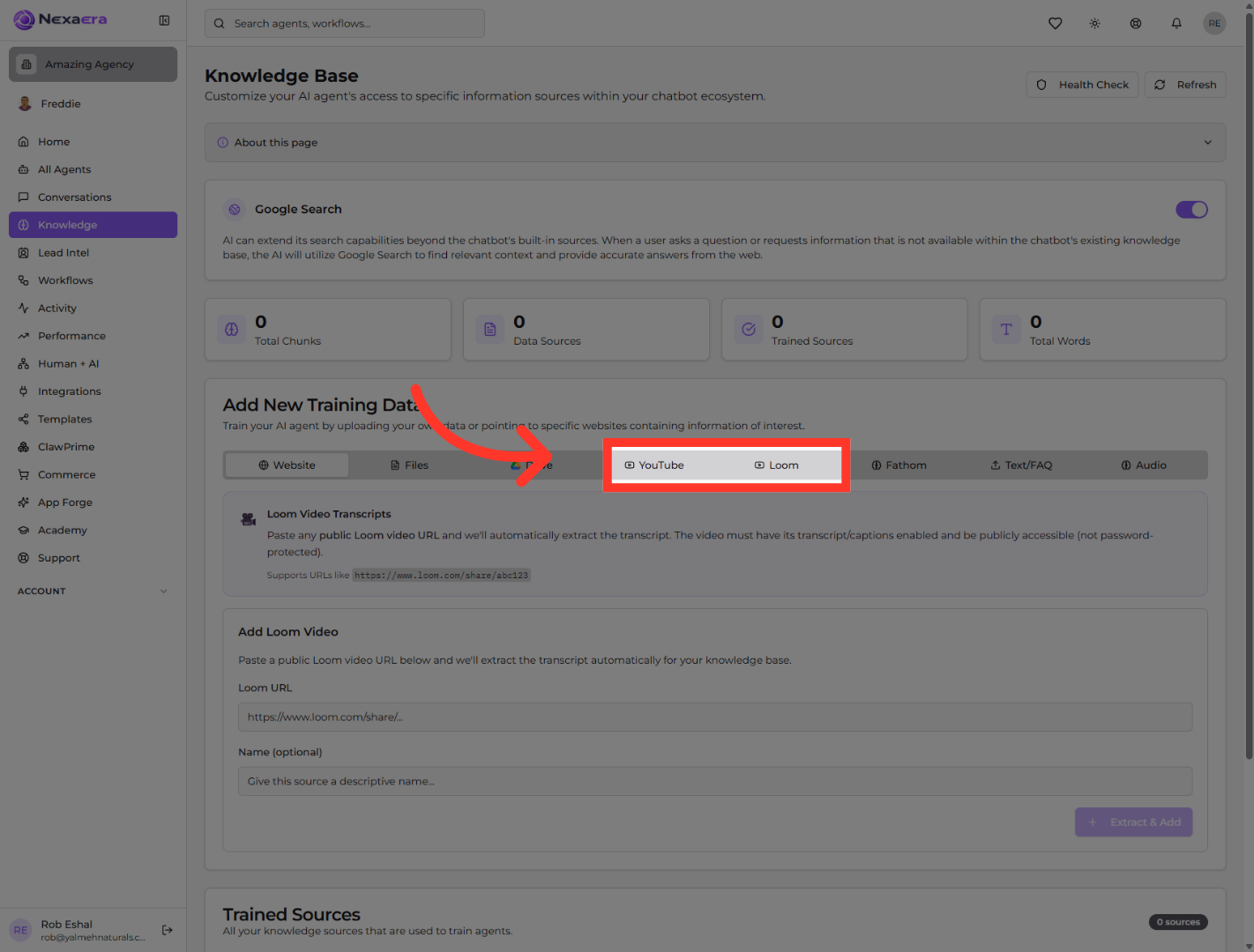The height and width of the screenshot is (952, 1254).
Task: Switch to the Files tab
Action: point(409,465)
